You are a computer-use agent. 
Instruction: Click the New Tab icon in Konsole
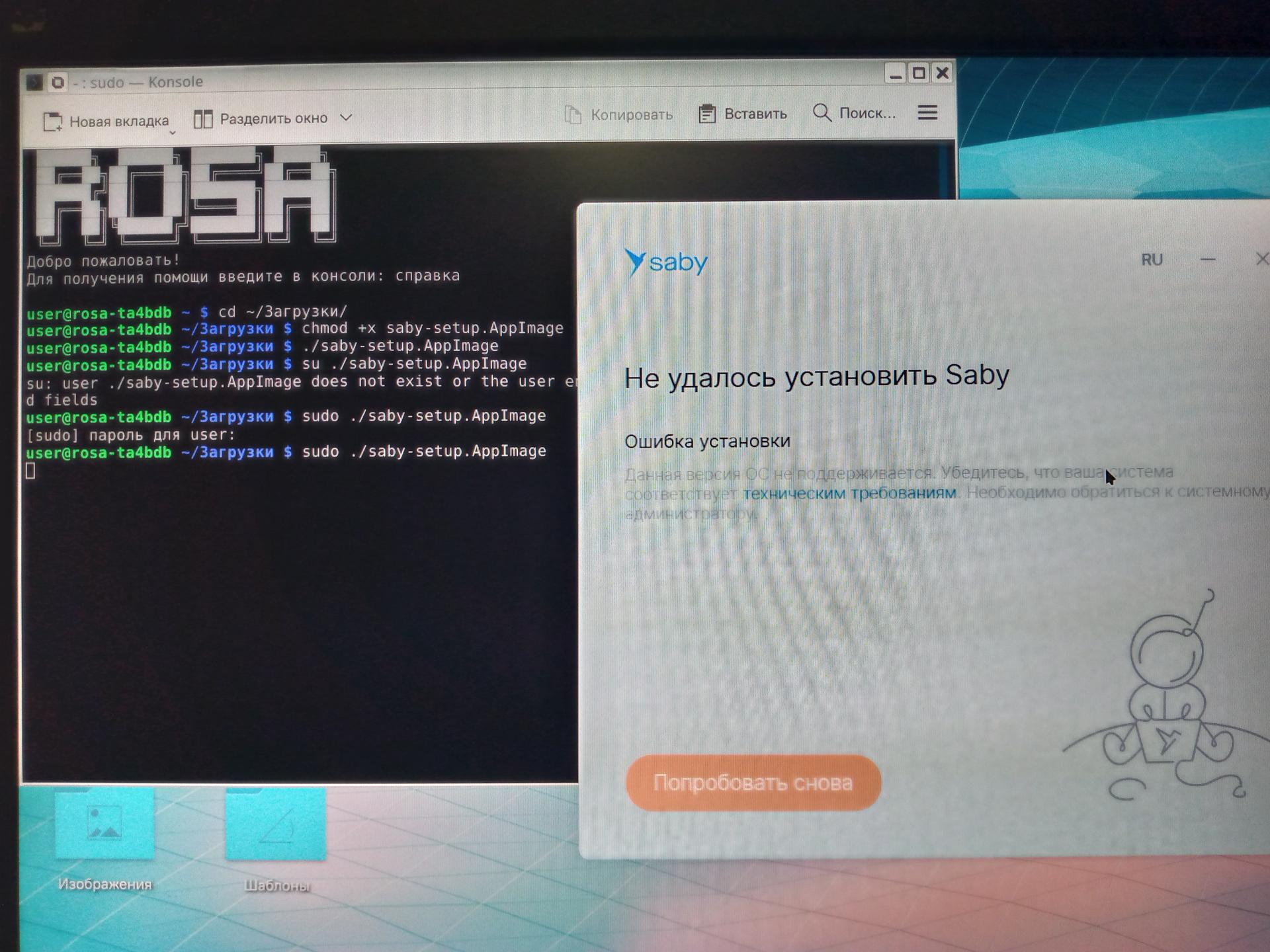[52, 122]
